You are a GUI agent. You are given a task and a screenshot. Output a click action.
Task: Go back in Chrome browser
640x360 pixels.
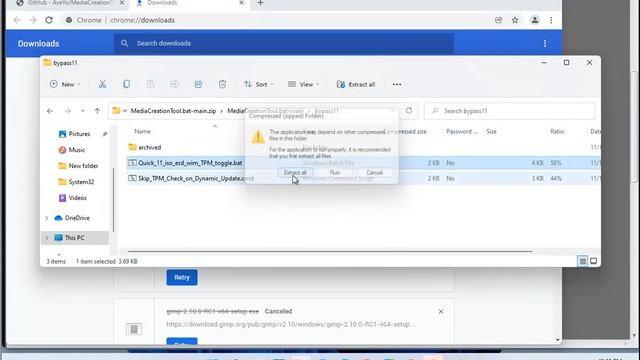click(x=17, y=20)
